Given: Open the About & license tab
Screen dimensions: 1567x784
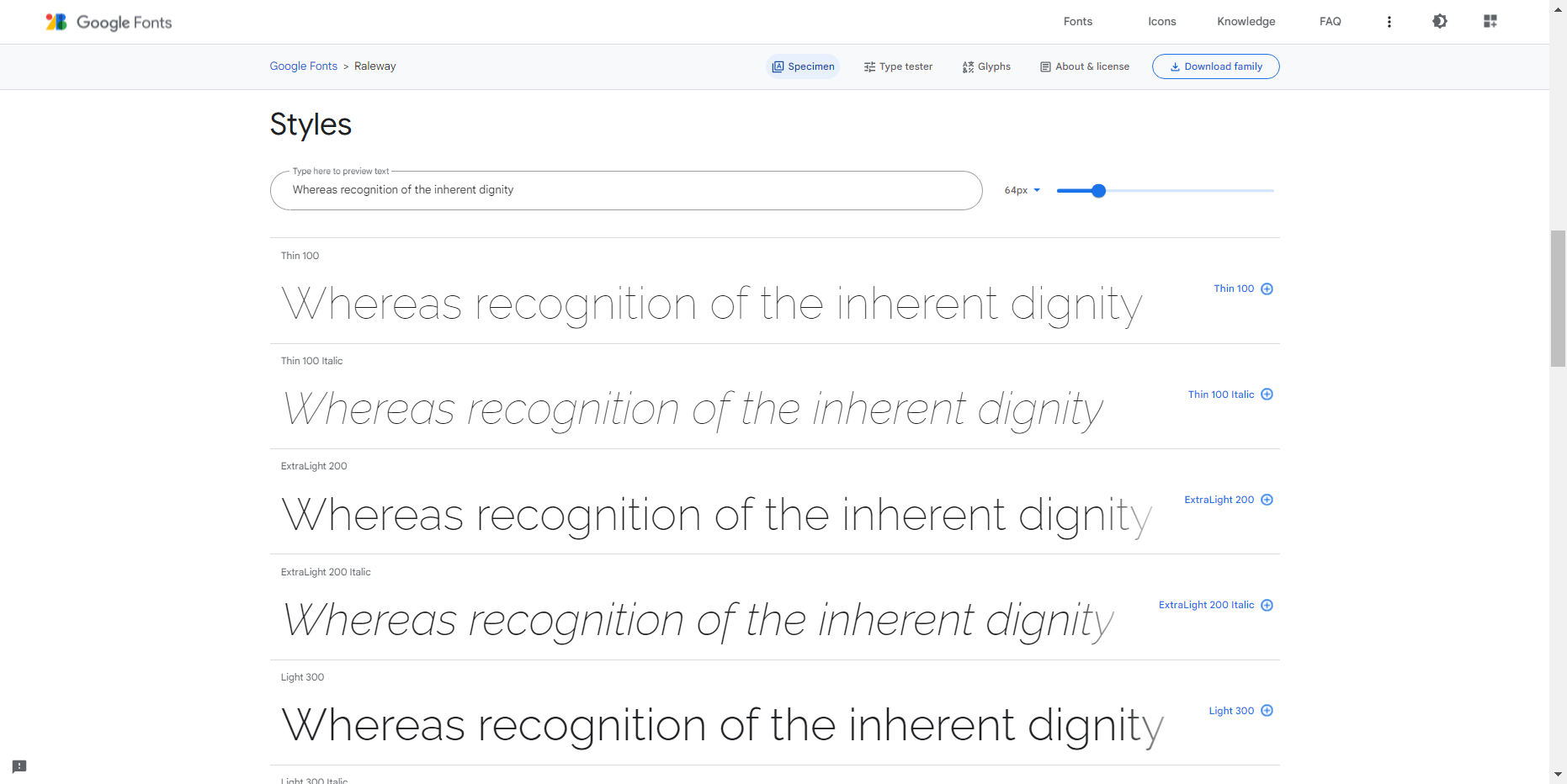Looking at the screenshot, I should click(1085, 66).
